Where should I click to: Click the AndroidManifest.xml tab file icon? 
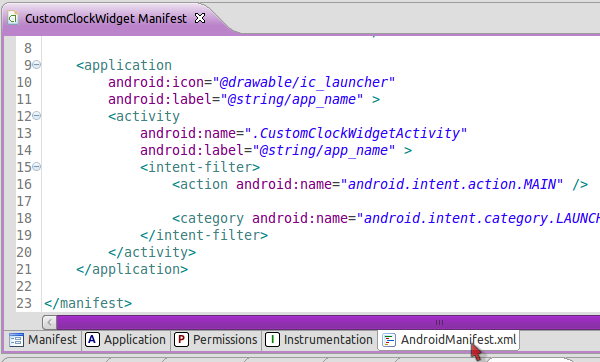389,340
